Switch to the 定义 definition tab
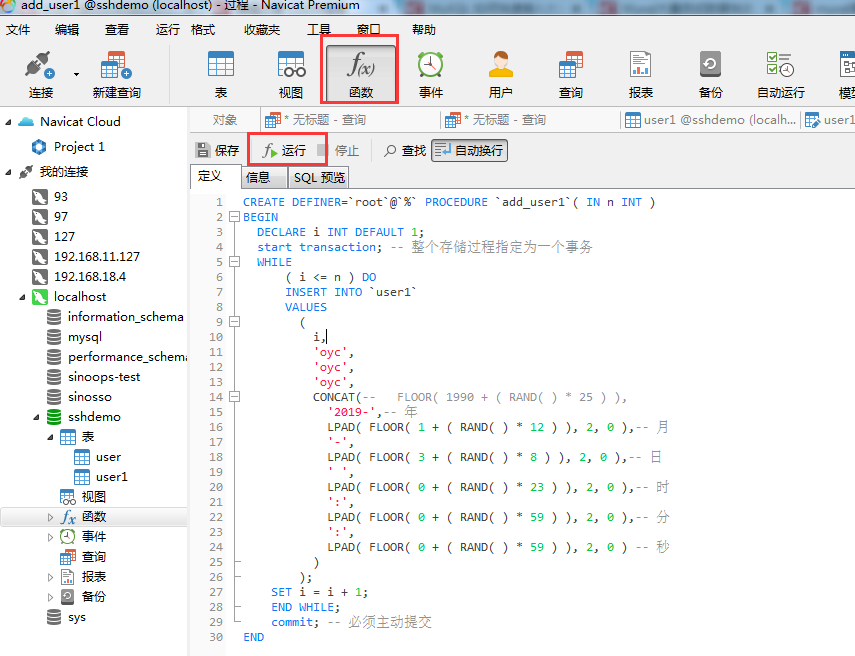 tap(214, 177)
